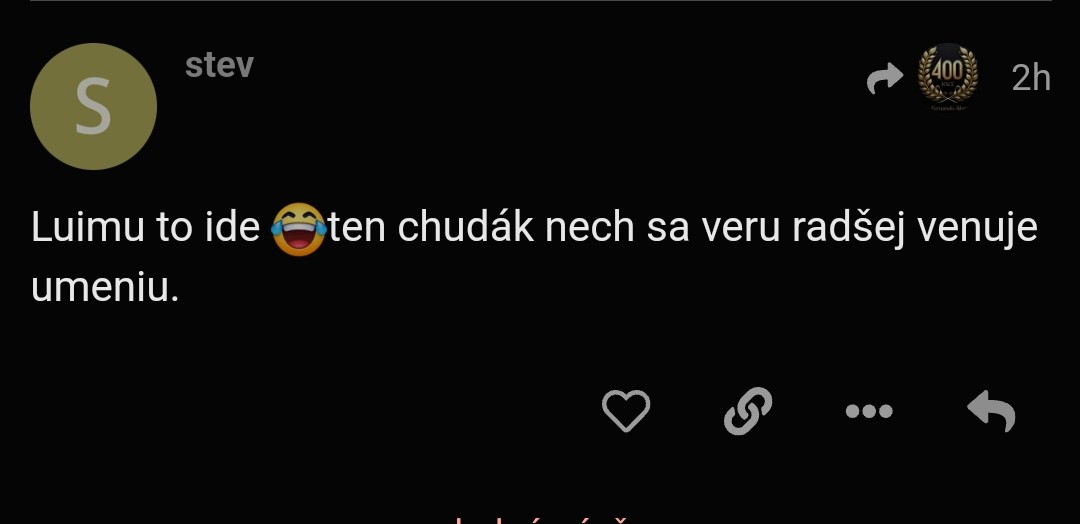
Task: Jump to the parent comment via the 400 avatar
Action: pos(948,76)
